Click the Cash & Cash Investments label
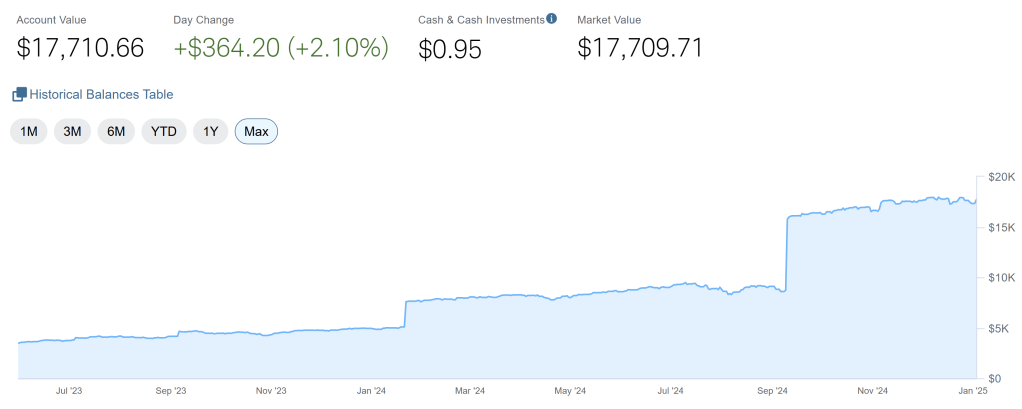Image resolution: width=1022 pixels, height=409 pixels. tap(480, 19)
